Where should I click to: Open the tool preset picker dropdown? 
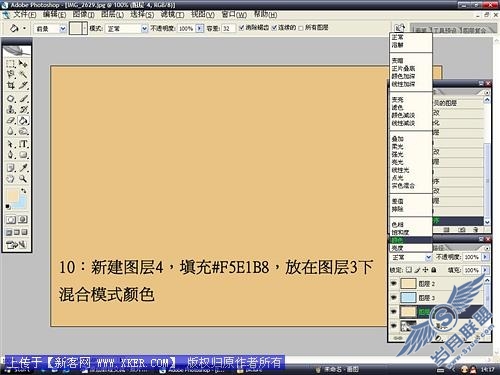point(24,28)
